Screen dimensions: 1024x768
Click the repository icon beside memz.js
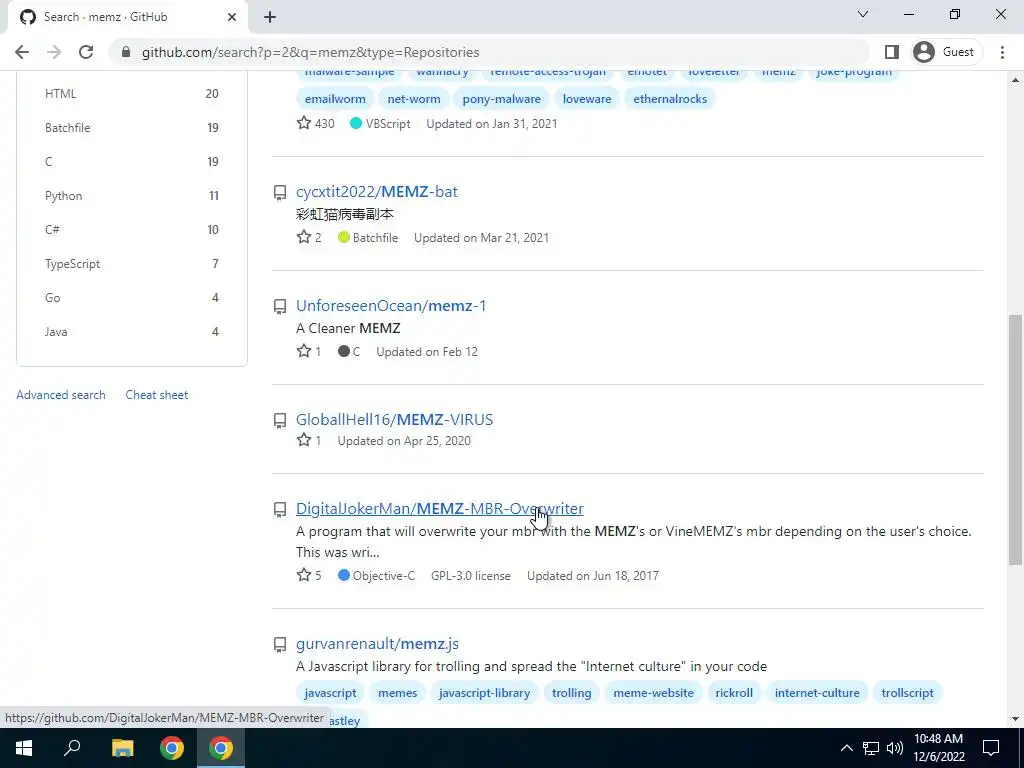(280, 645)
